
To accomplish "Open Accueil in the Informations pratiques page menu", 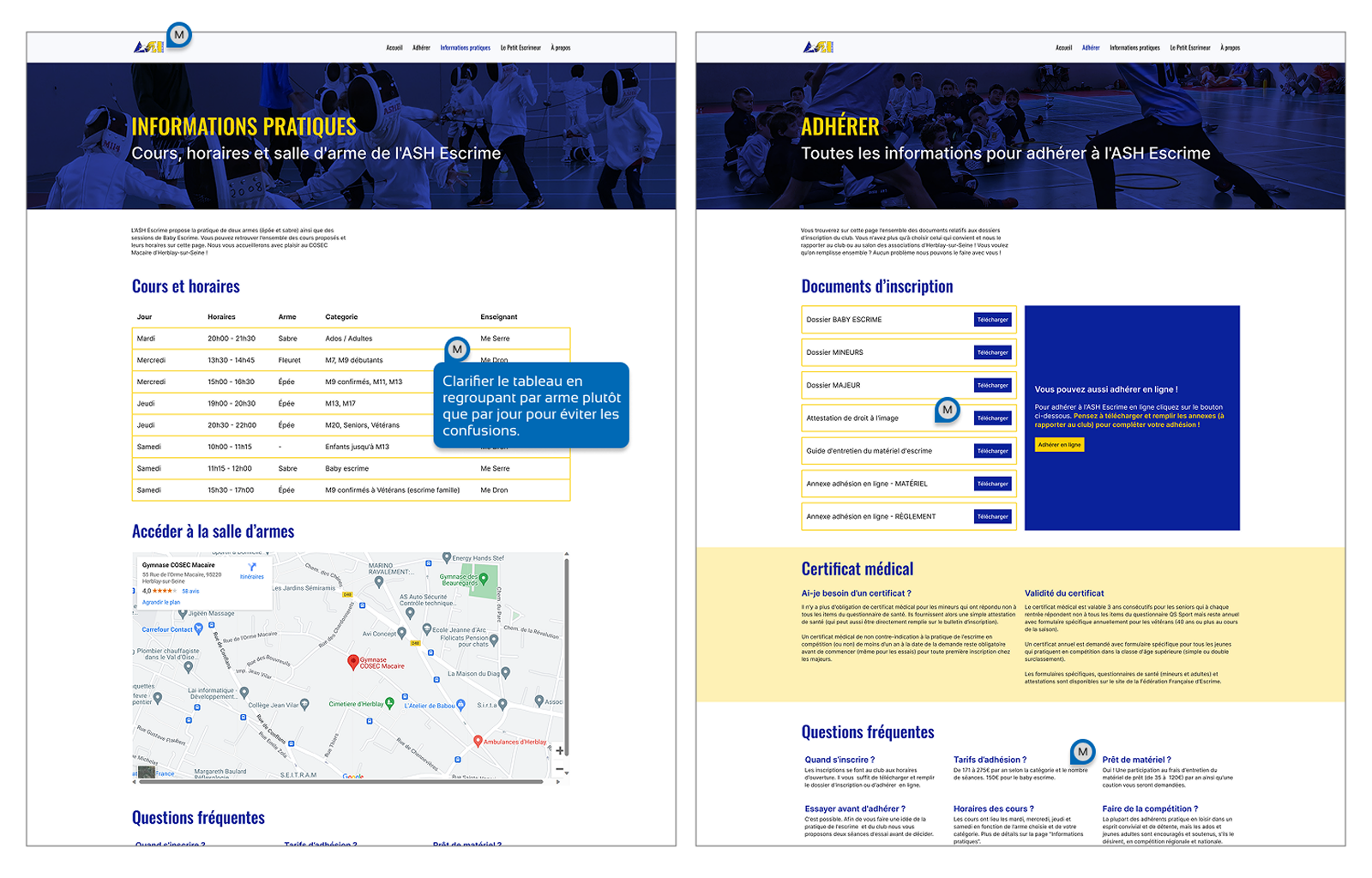I will pos(394,48).
